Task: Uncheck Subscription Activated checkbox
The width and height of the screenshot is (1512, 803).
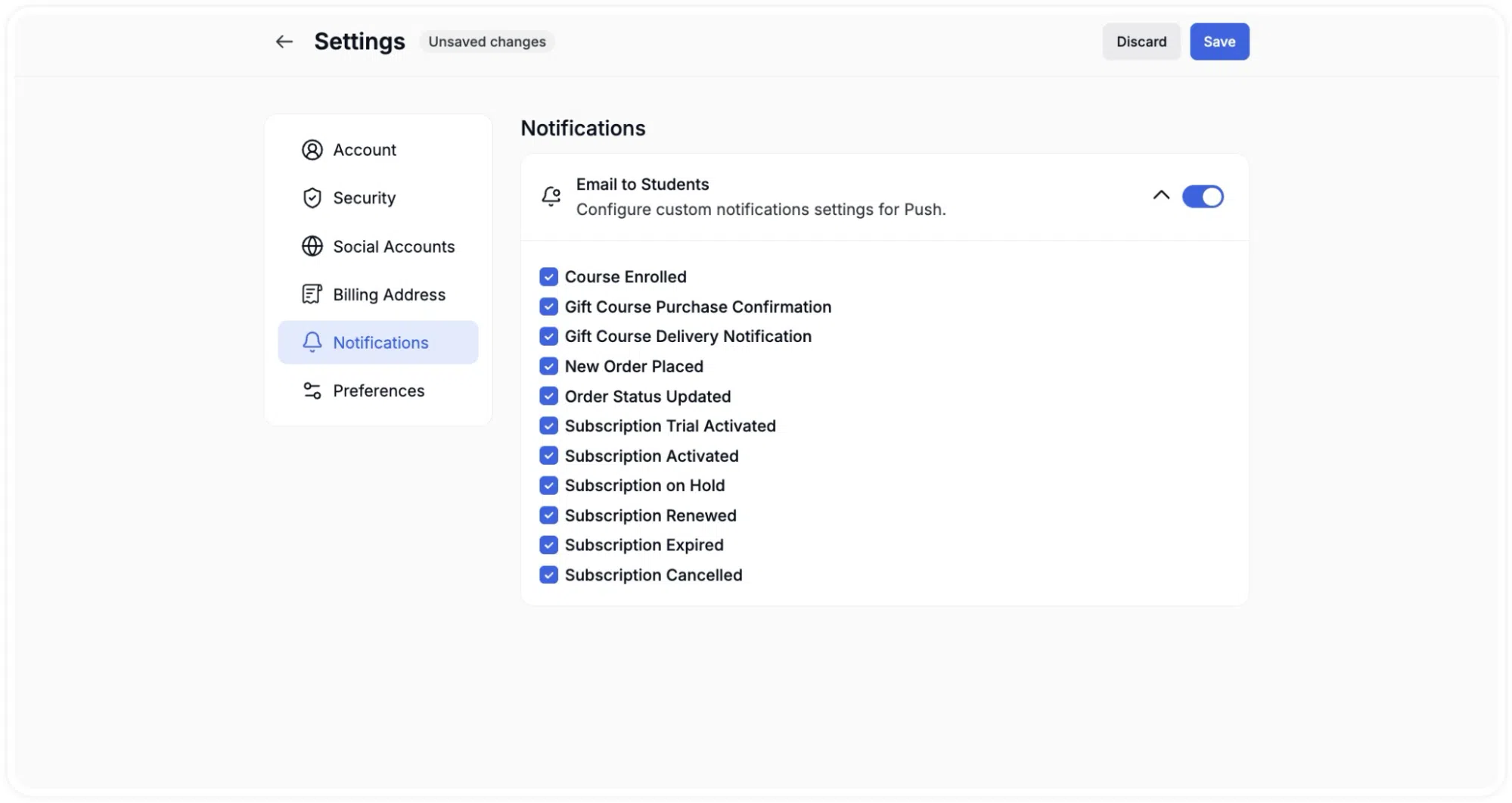Action: (548, 456)
